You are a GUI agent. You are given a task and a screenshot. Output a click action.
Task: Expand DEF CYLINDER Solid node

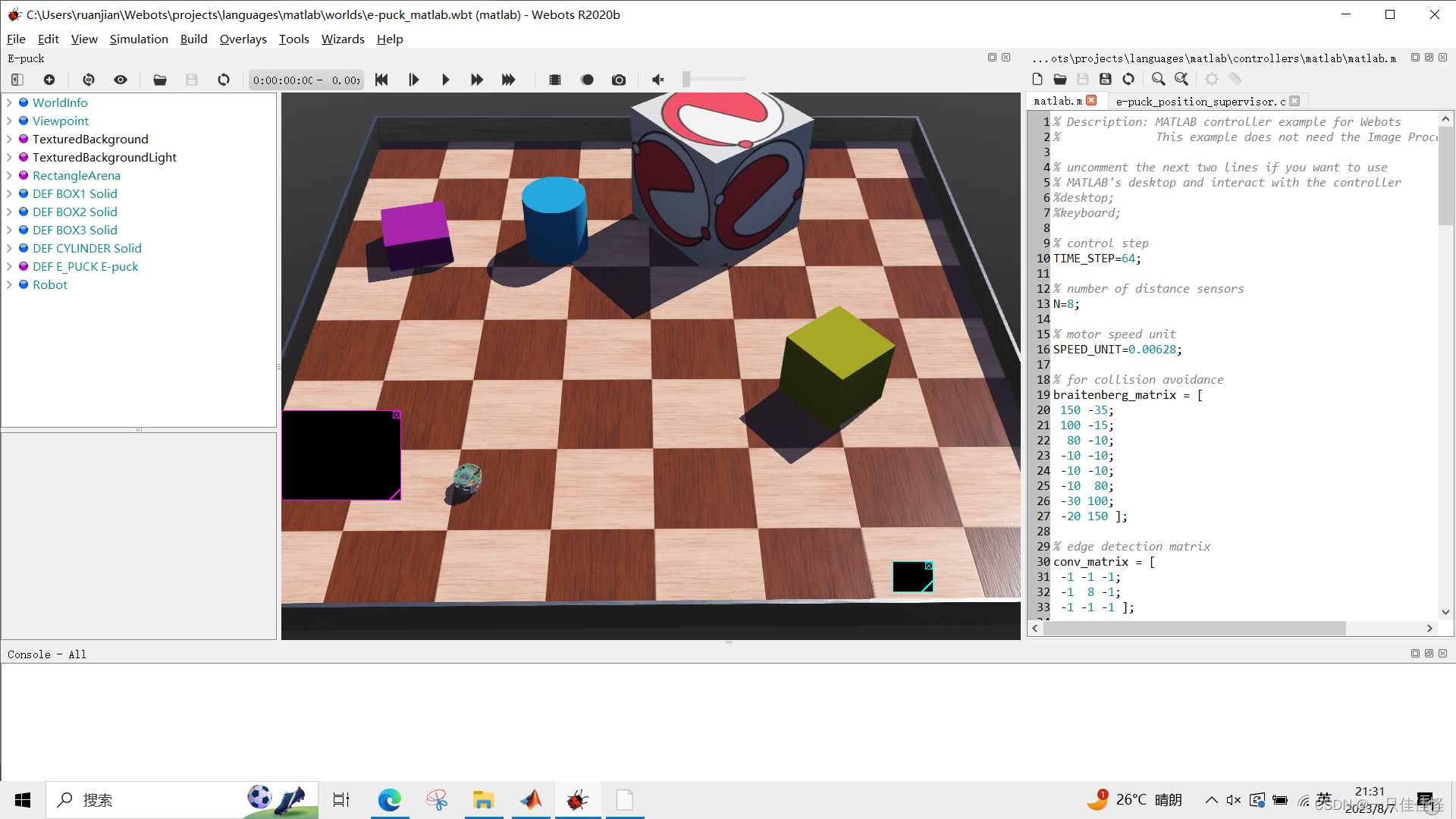(x=9, y=248)
